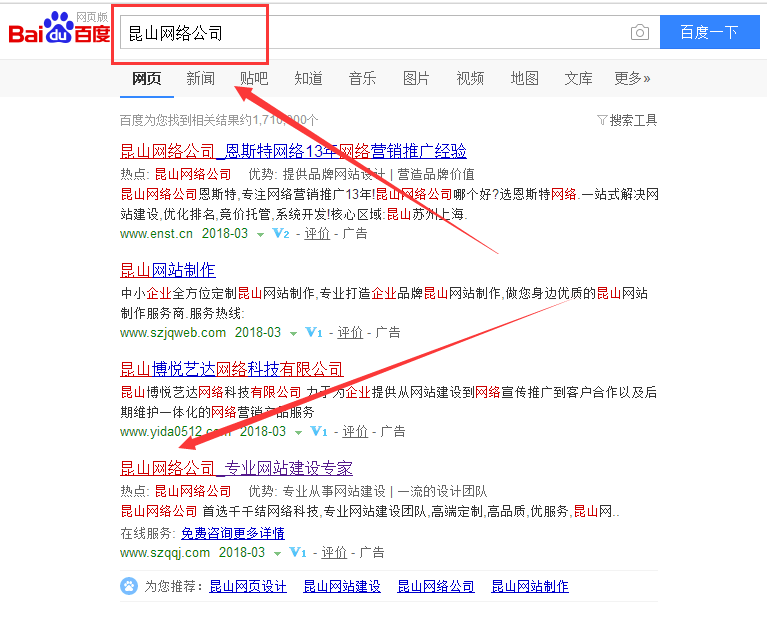Expand the dropdown arrow after www.szjqweb.com date

click(x=293, y=333)
